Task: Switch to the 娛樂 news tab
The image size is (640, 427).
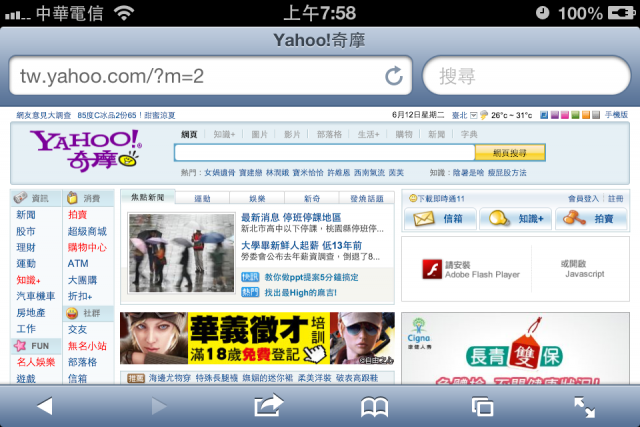Action: (257, 198)
